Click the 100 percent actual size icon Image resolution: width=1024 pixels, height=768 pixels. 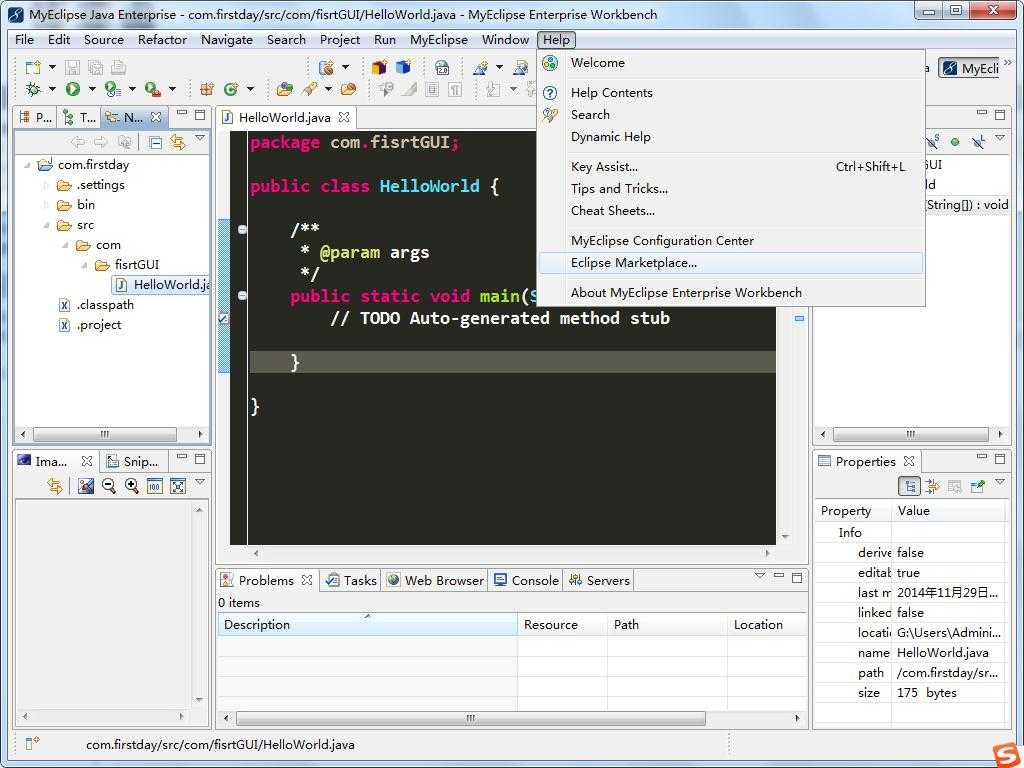[154, 485]
